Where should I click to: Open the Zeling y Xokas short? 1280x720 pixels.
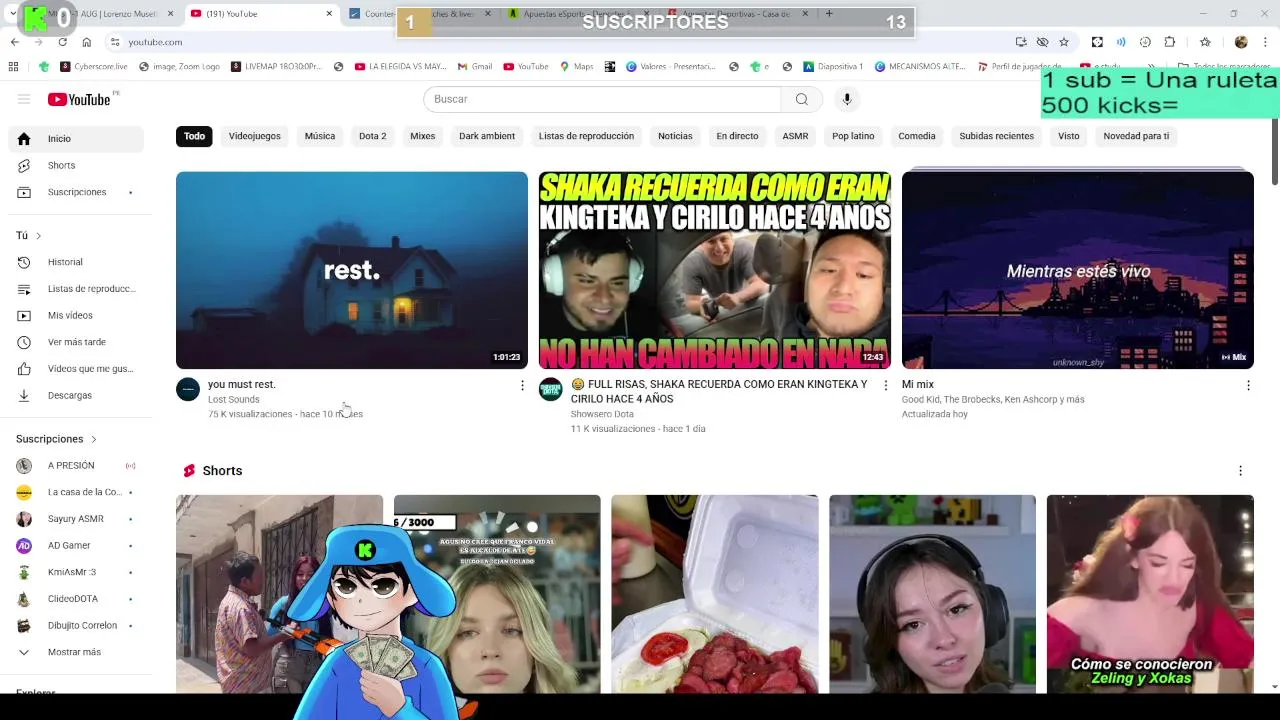1150,594
